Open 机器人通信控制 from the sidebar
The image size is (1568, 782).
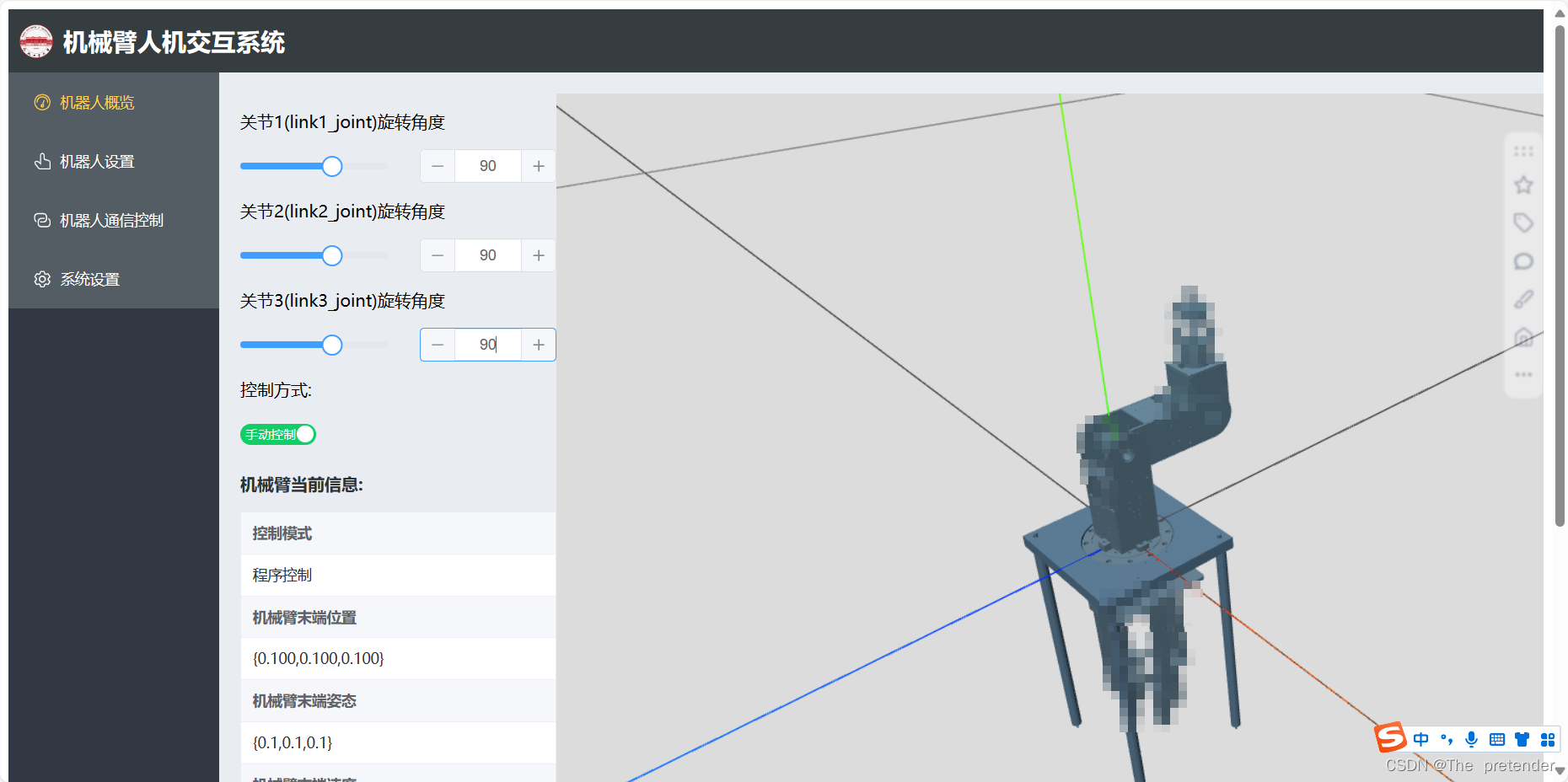pos(110,220)
